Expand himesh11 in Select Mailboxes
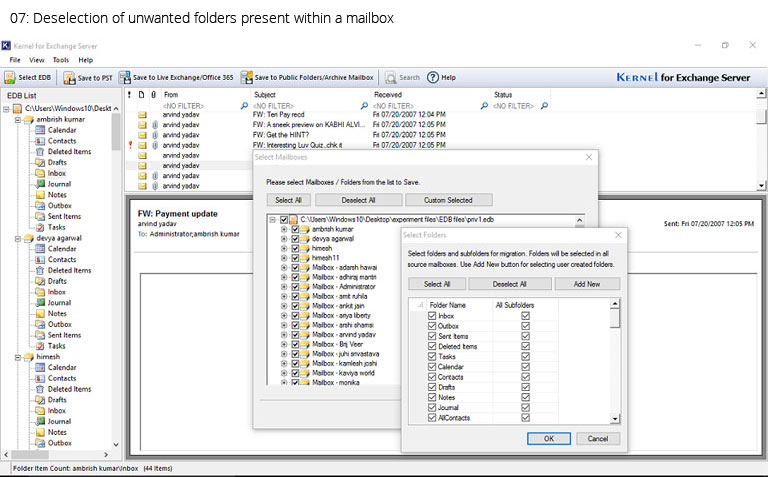The image size is (768, 477). pyautogui.click(x=284, y=258)
